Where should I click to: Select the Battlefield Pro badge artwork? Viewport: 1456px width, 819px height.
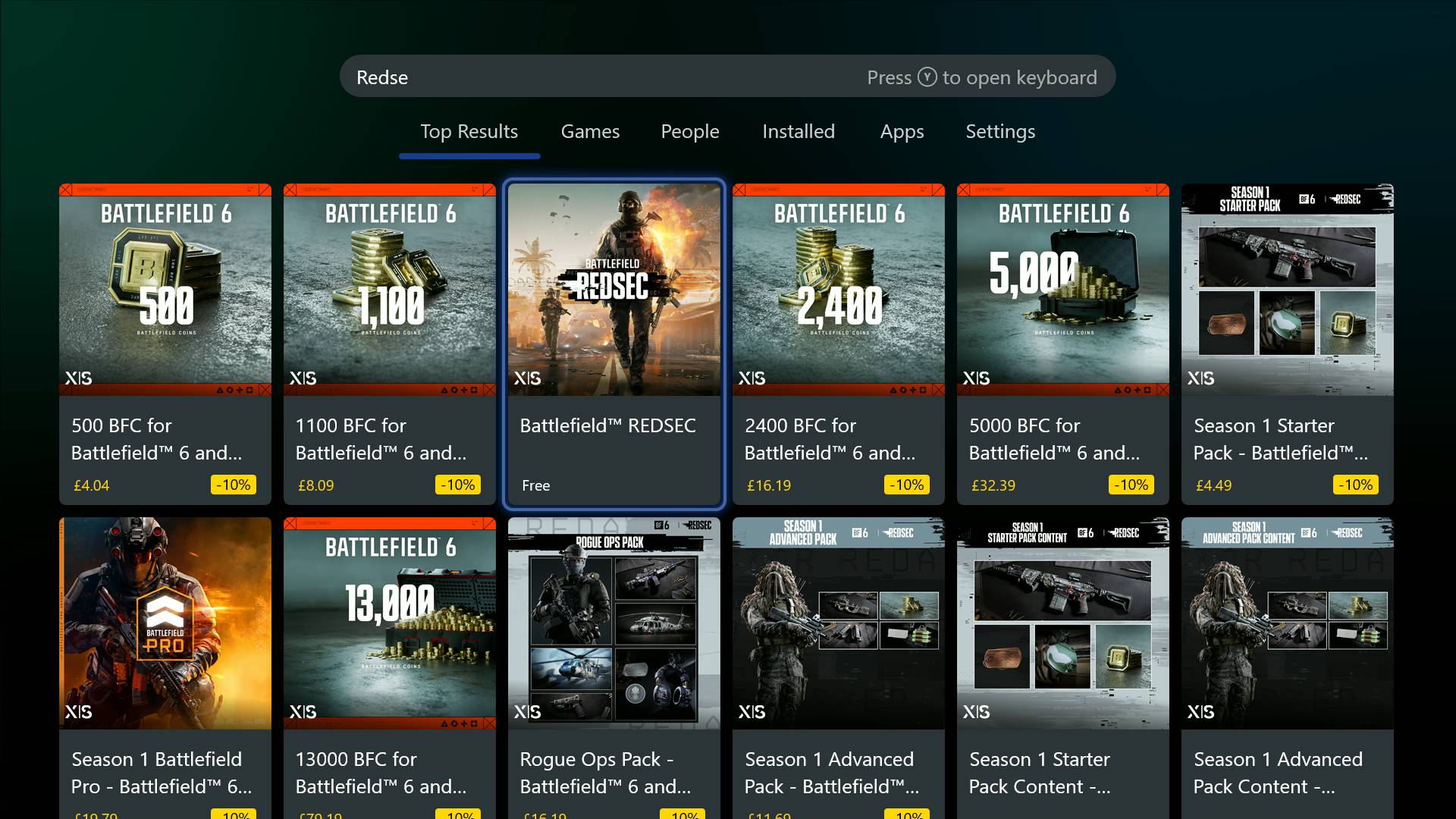click(x=165, y=623)
